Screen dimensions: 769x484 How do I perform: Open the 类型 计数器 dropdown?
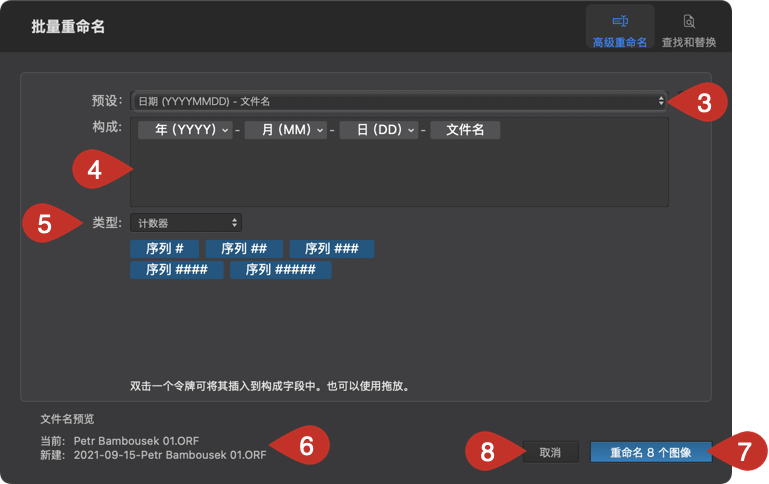[186, 223]
